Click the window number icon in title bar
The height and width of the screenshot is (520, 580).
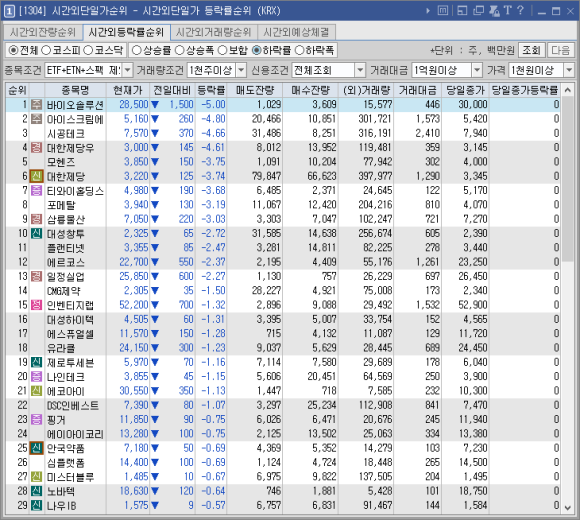point(9,11)
